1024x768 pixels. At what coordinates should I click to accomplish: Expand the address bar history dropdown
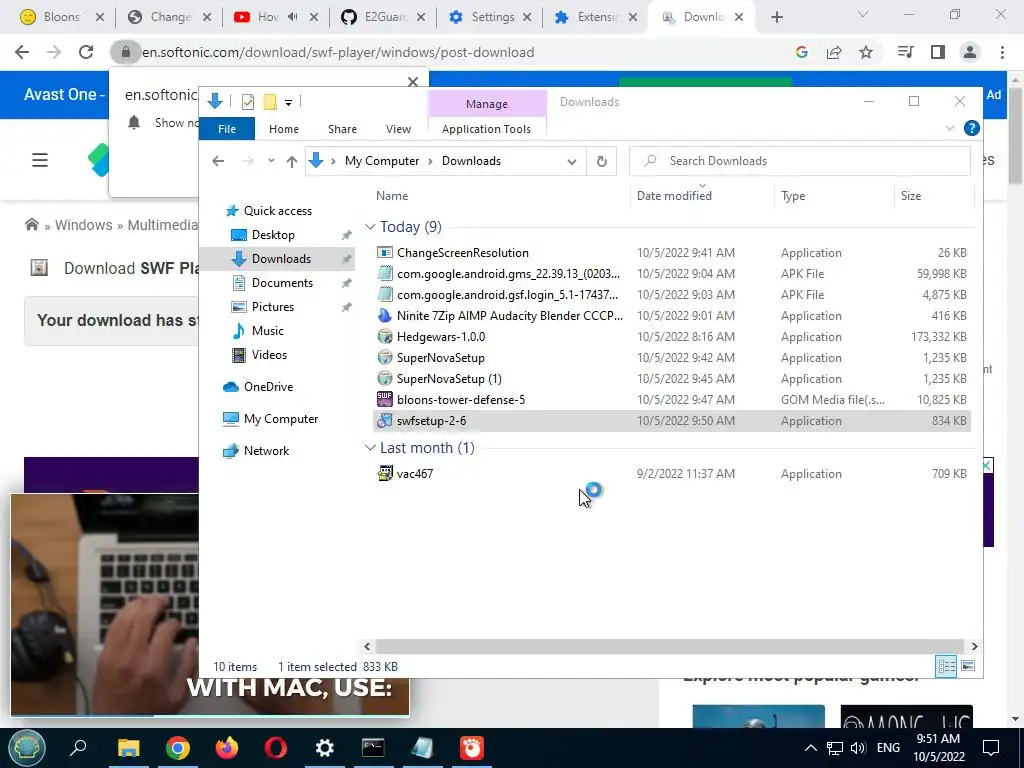pos(571,161)
